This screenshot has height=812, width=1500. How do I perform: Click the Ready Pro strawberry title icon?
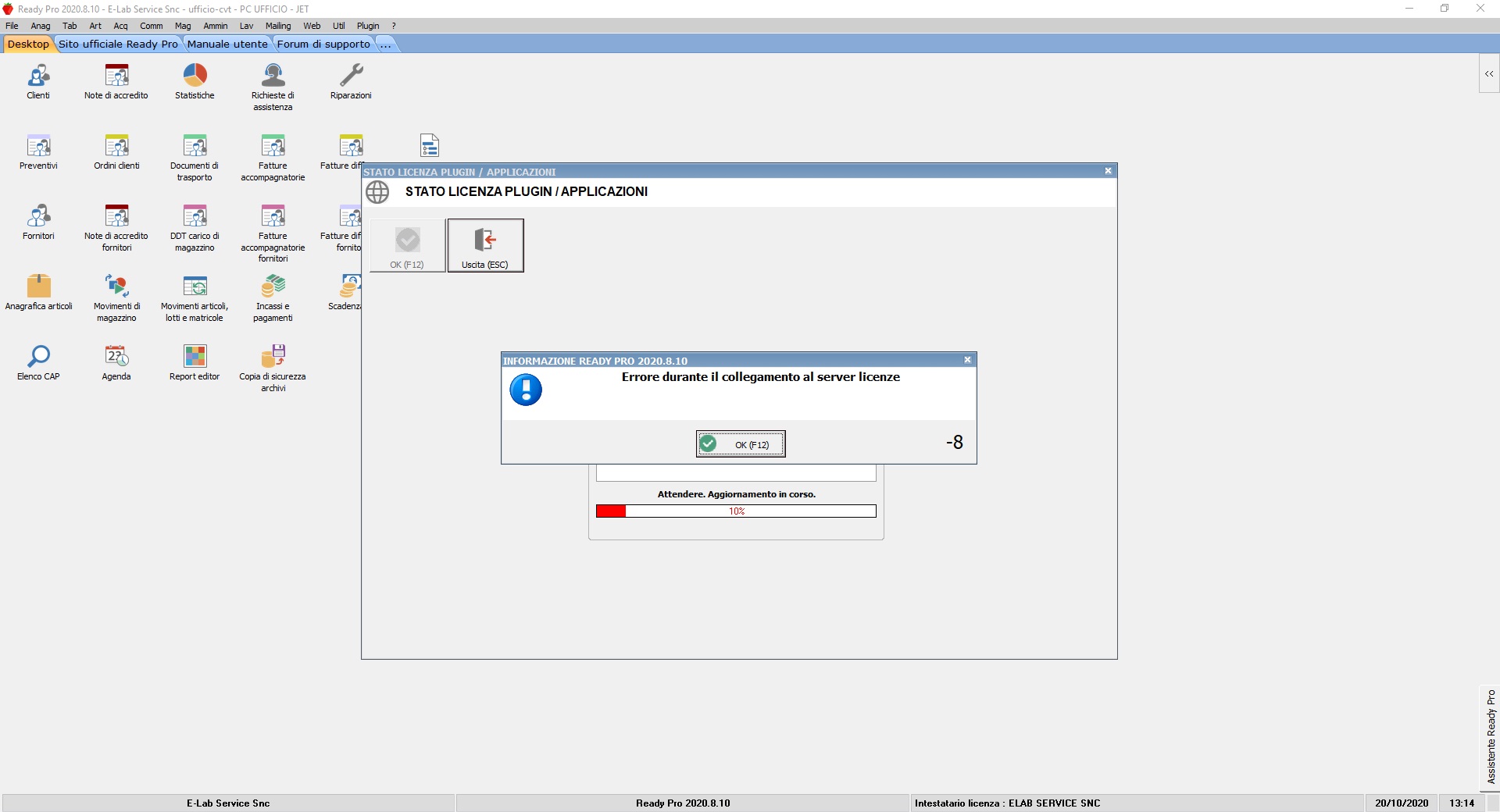tap(8, 9)
